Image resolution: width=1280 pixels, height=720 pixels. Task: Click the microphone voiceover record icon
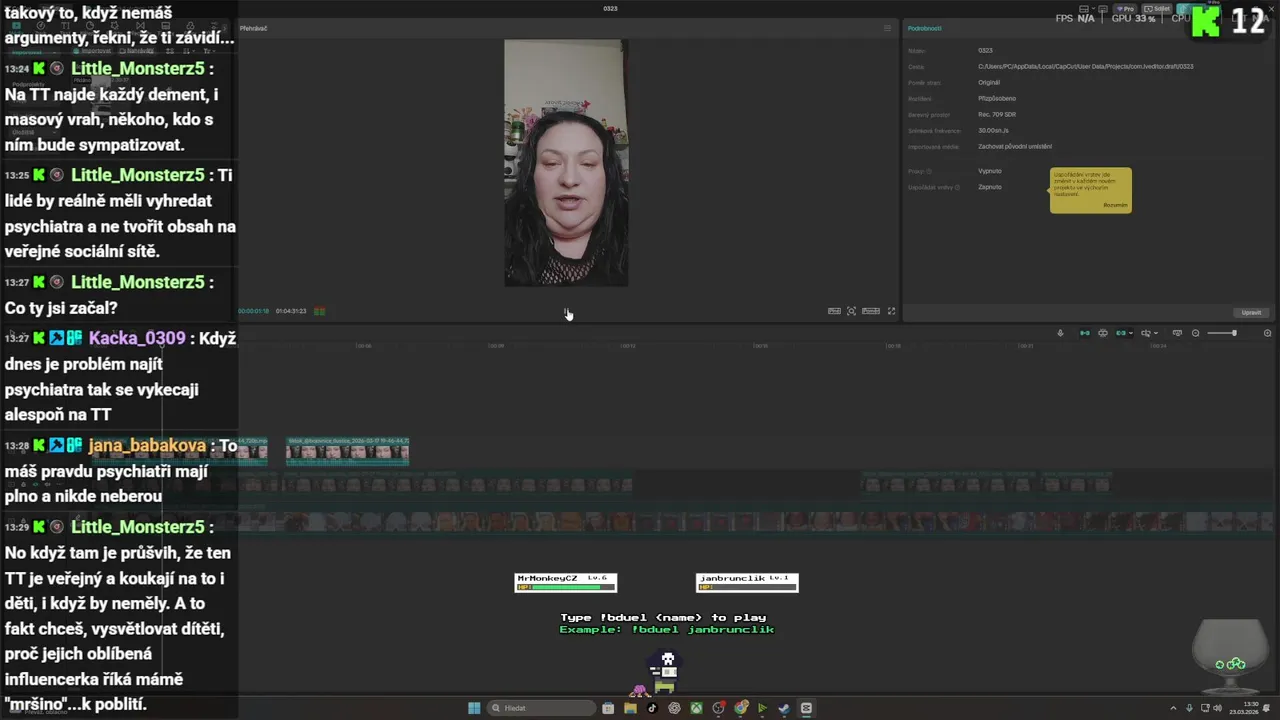click(1060, 333)
